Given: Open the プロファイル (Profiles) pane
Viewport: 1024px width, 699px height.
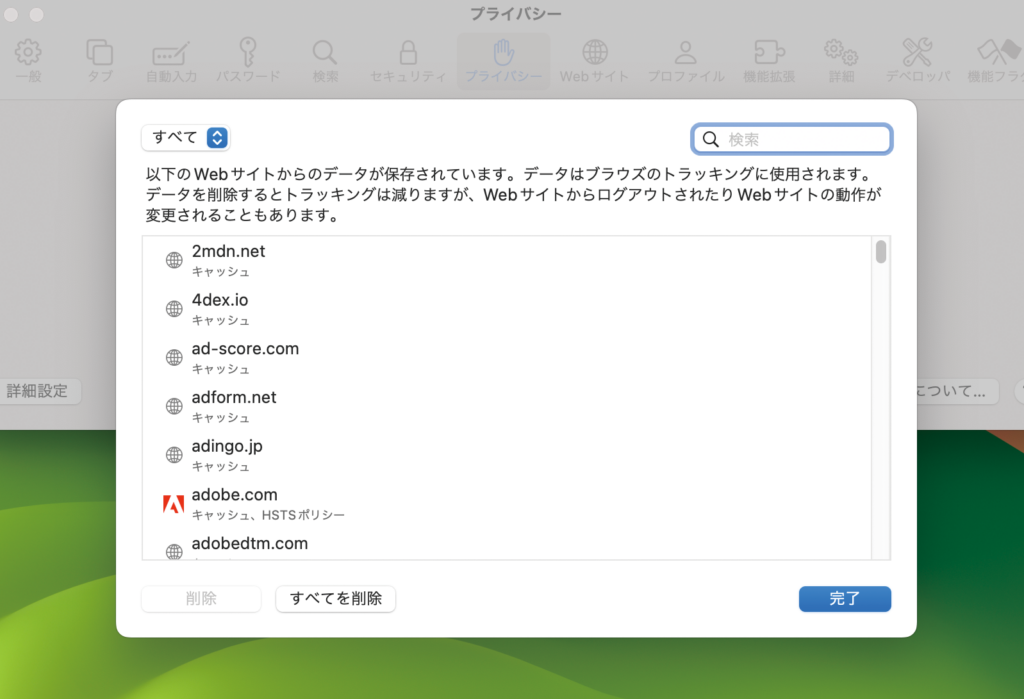Looking at the screenshot, I should (x=686, y=61).
